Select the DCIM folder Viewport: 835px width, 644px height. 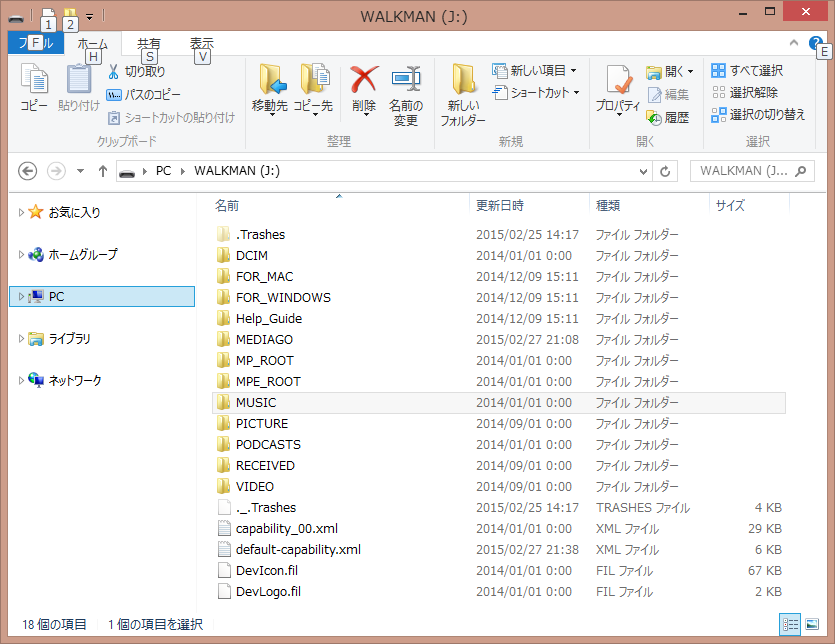coord(498,256)
